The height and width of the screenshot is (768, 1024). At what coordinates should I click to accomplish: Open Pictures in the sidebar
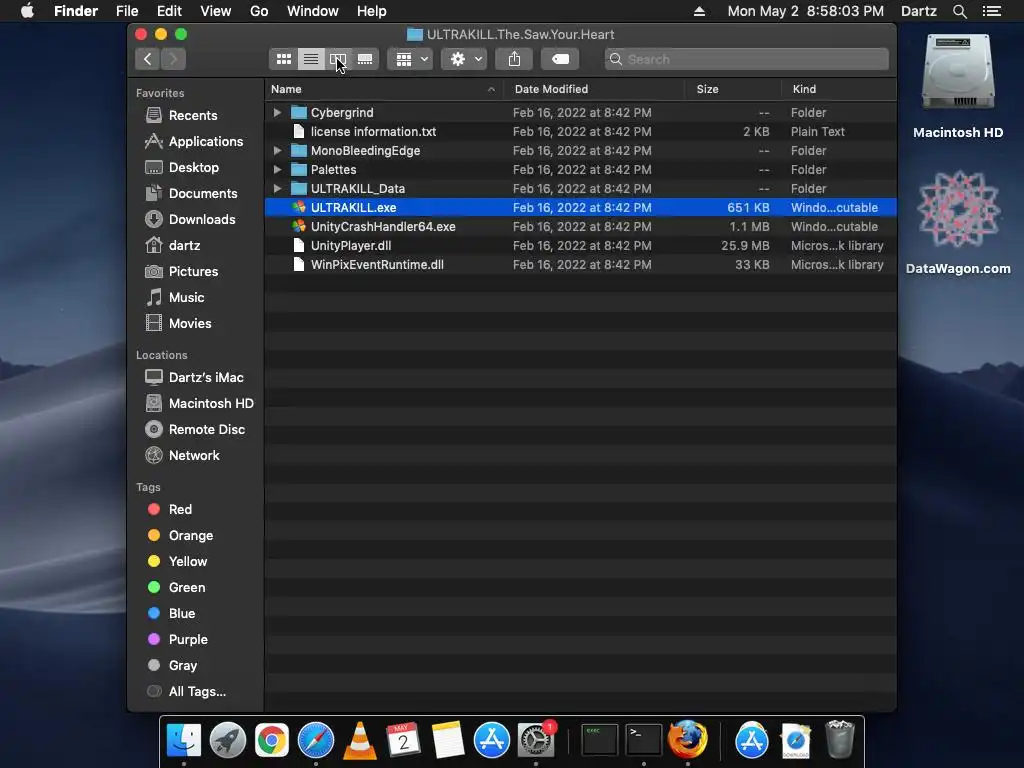[193, 272]
